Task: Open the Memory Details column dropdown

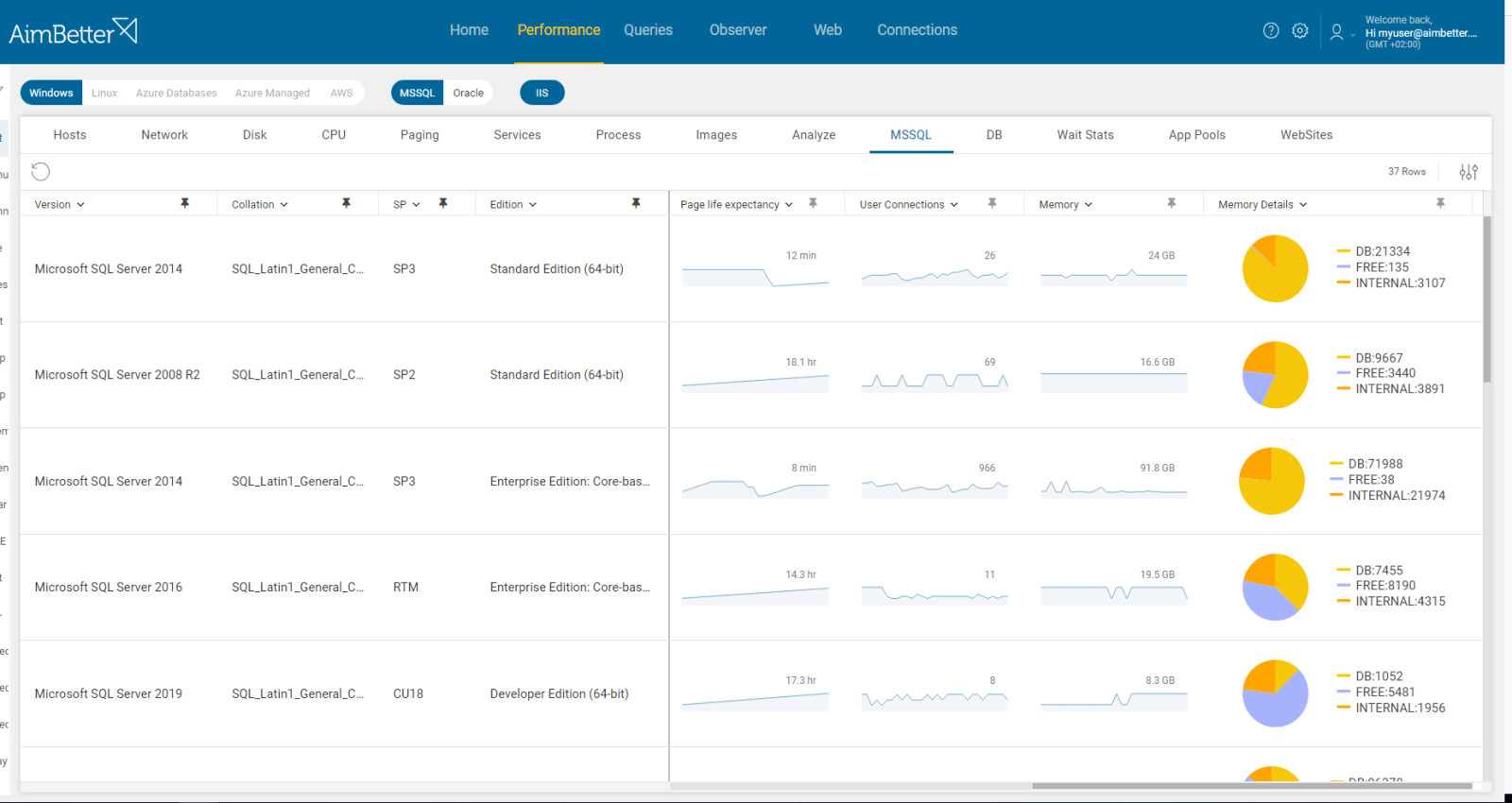Action: pyautogui.click(x=1303, y=205)
